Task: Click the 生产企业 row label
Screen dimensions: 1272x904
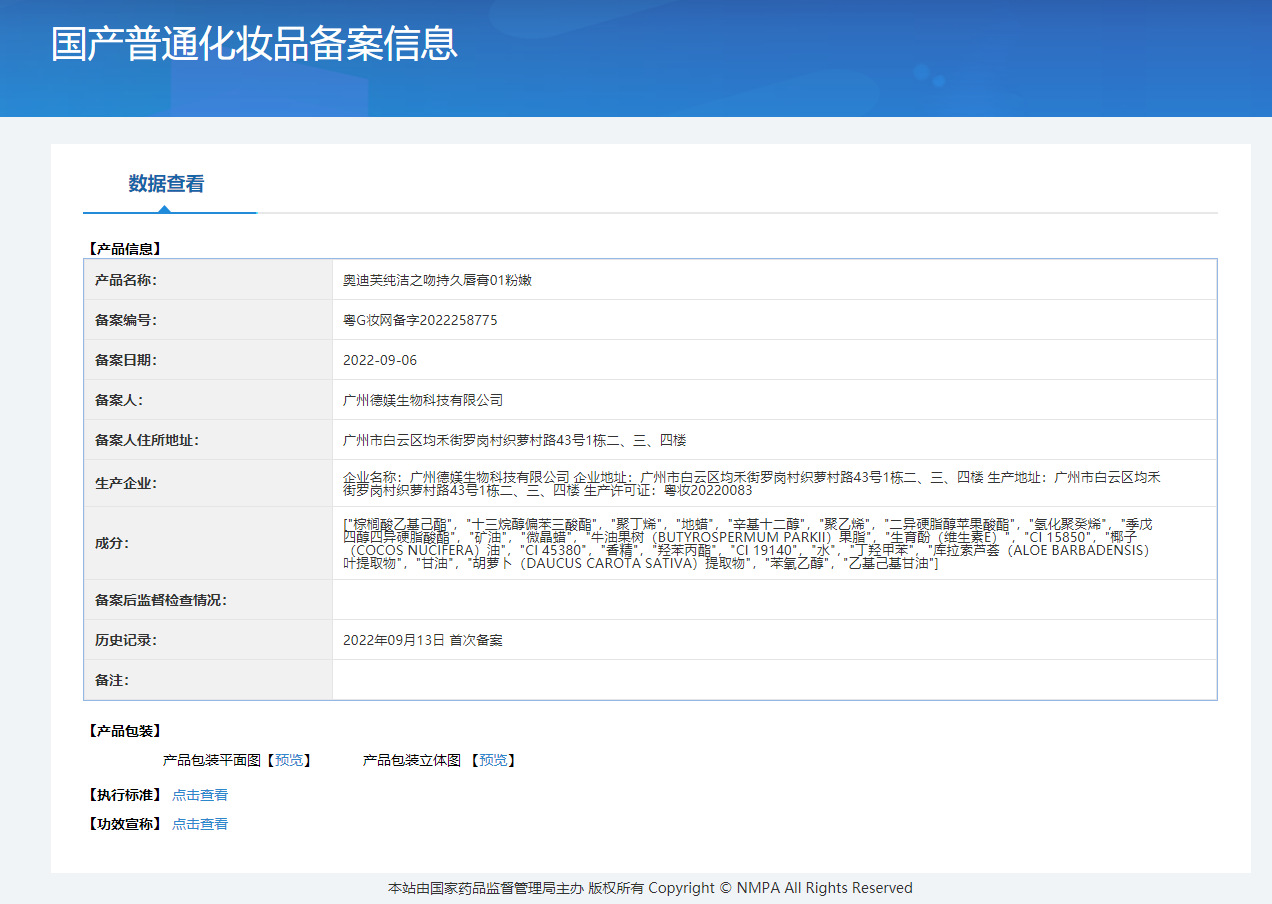Action: (x=126, y=483)
